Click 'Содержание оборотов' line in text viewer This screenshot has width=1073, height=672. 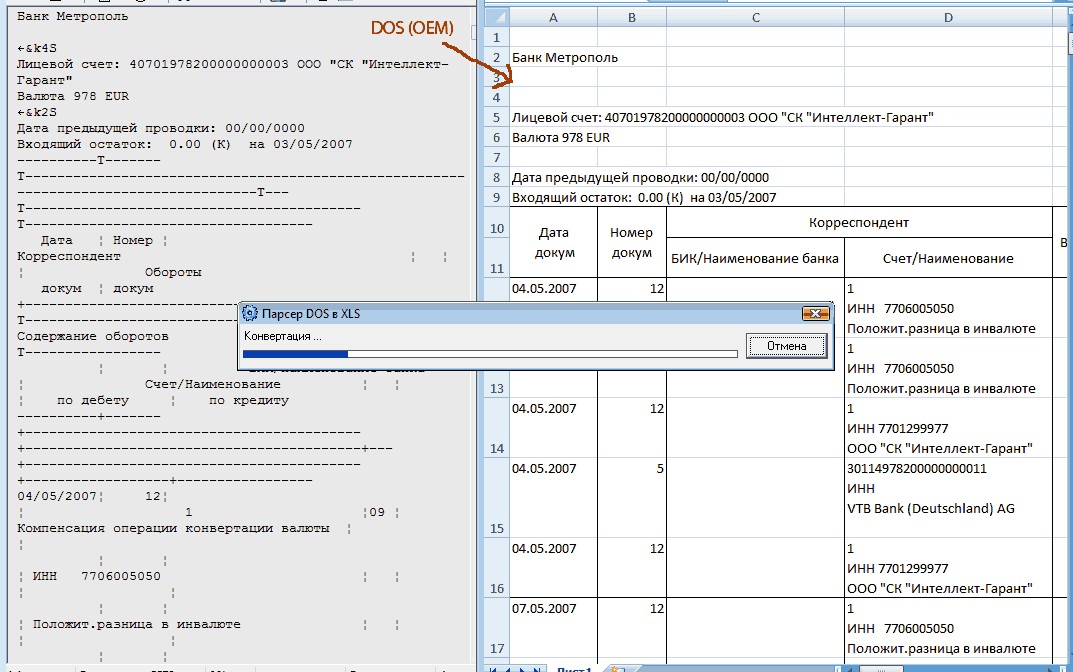(92, 336)
